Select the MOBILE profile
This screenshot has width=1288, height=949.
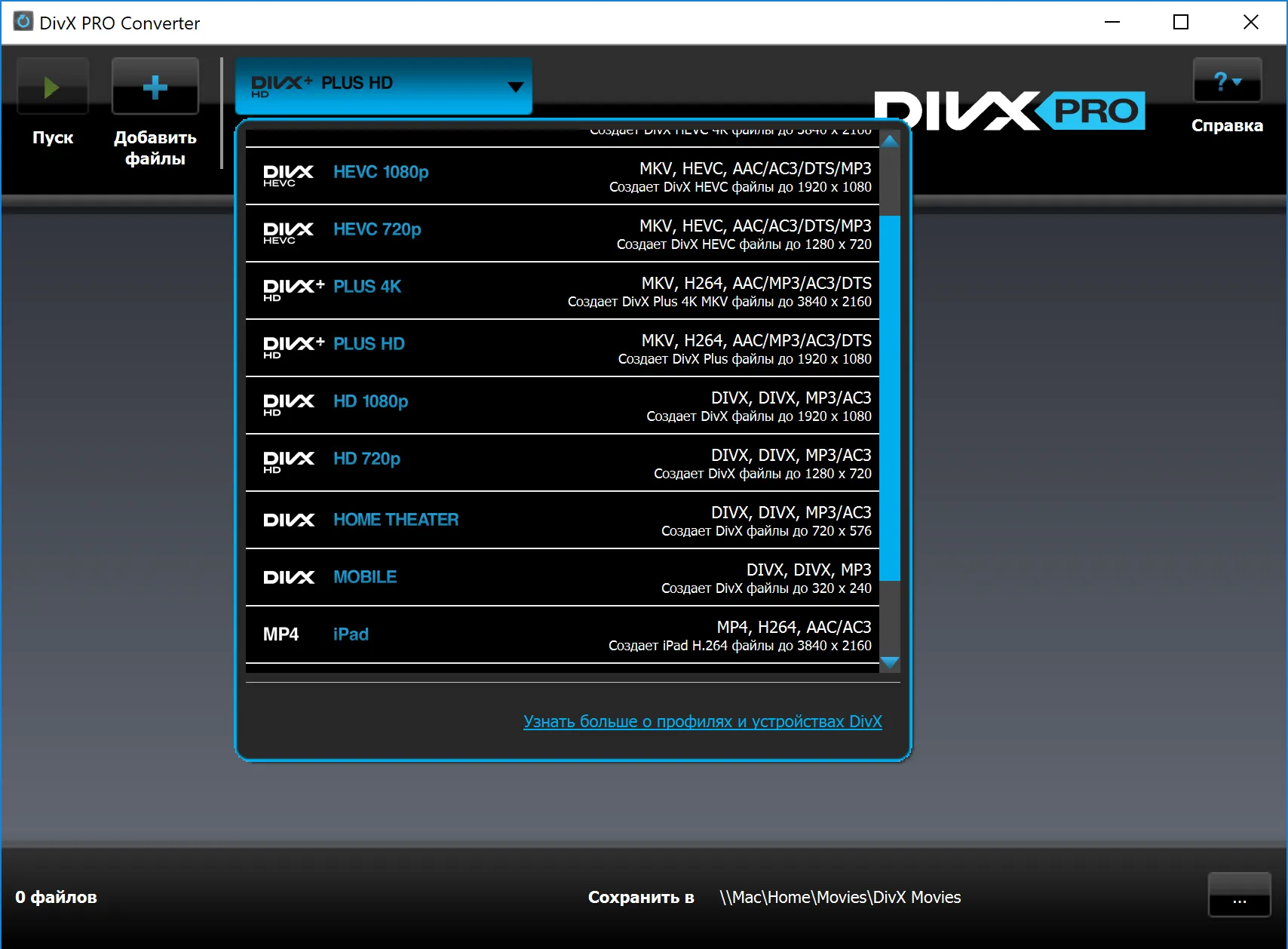(563, 577)
